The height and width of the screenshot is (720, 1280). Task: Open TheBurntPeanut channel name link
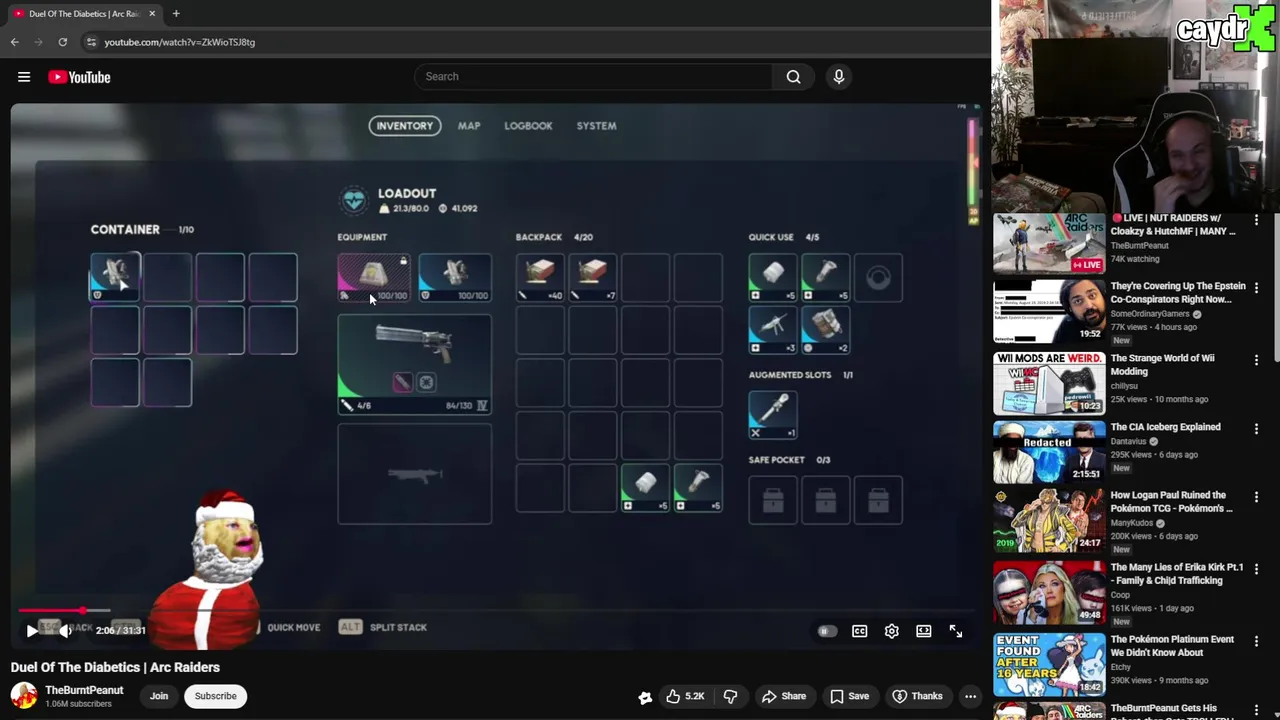[84, 690]
